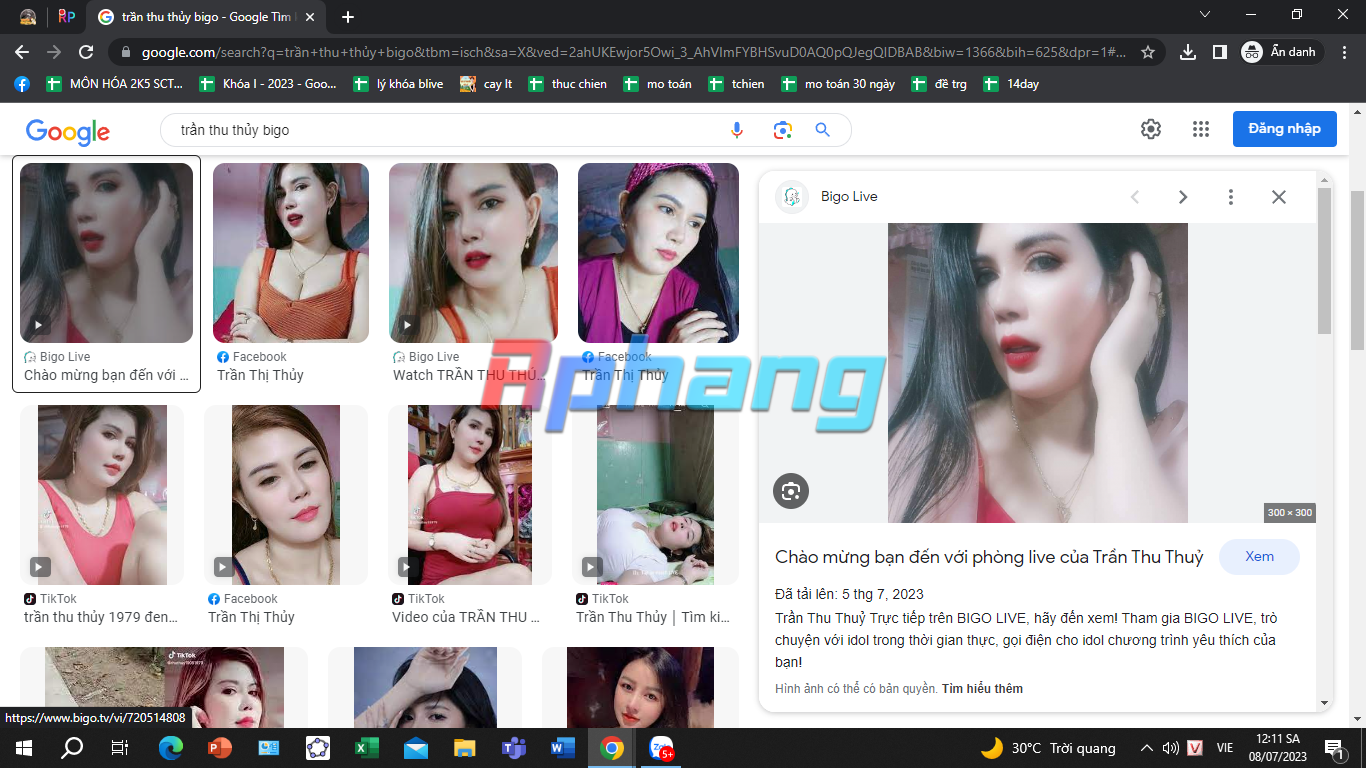The image size is (1366, 768).
Task: Open Google quick settings gear
Action: [1151, 129]
